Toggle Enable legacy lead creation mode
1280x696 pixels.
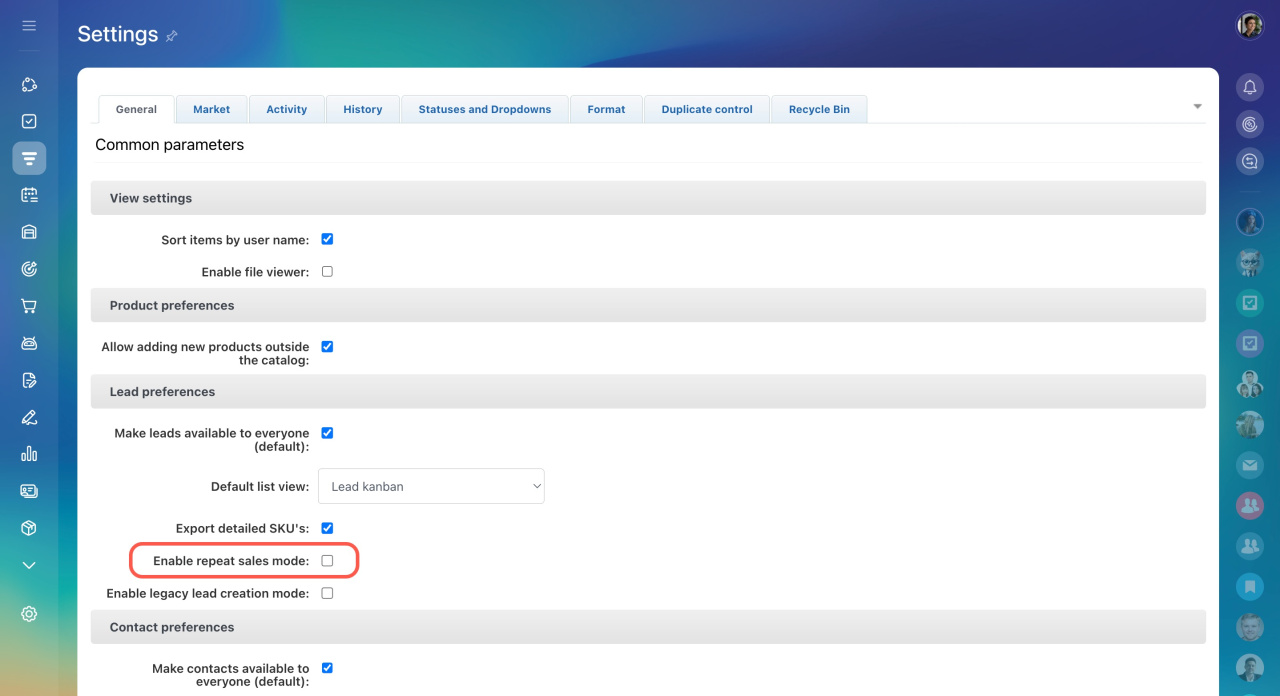pos(327,593)
